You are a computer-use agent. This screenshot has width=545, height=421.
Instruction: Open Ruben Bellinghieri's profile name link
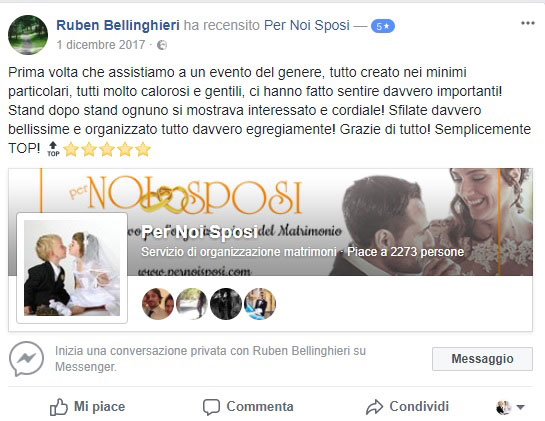[118, 25]
